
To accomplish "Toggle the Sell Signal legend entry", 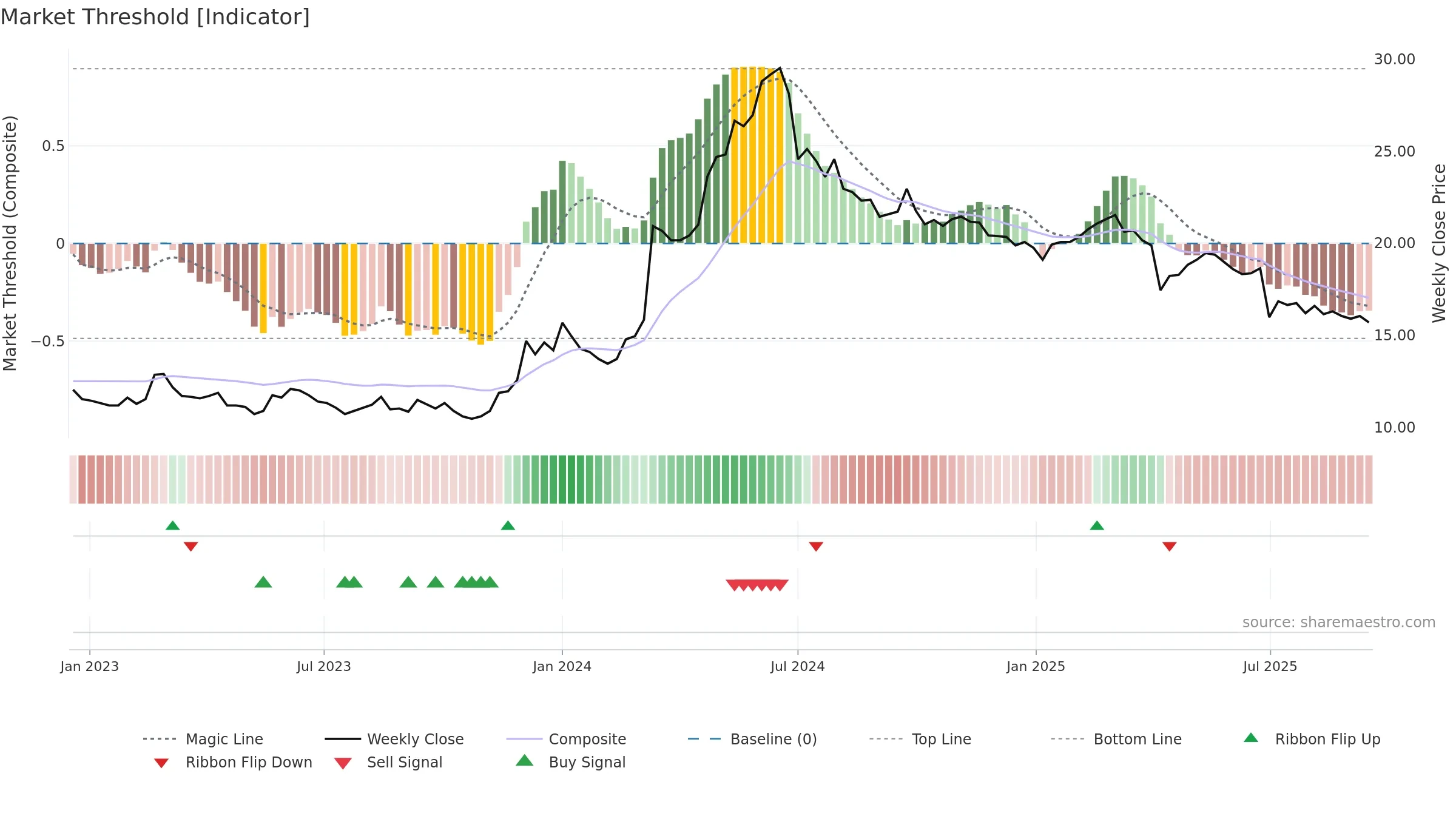I will [388, 762].
